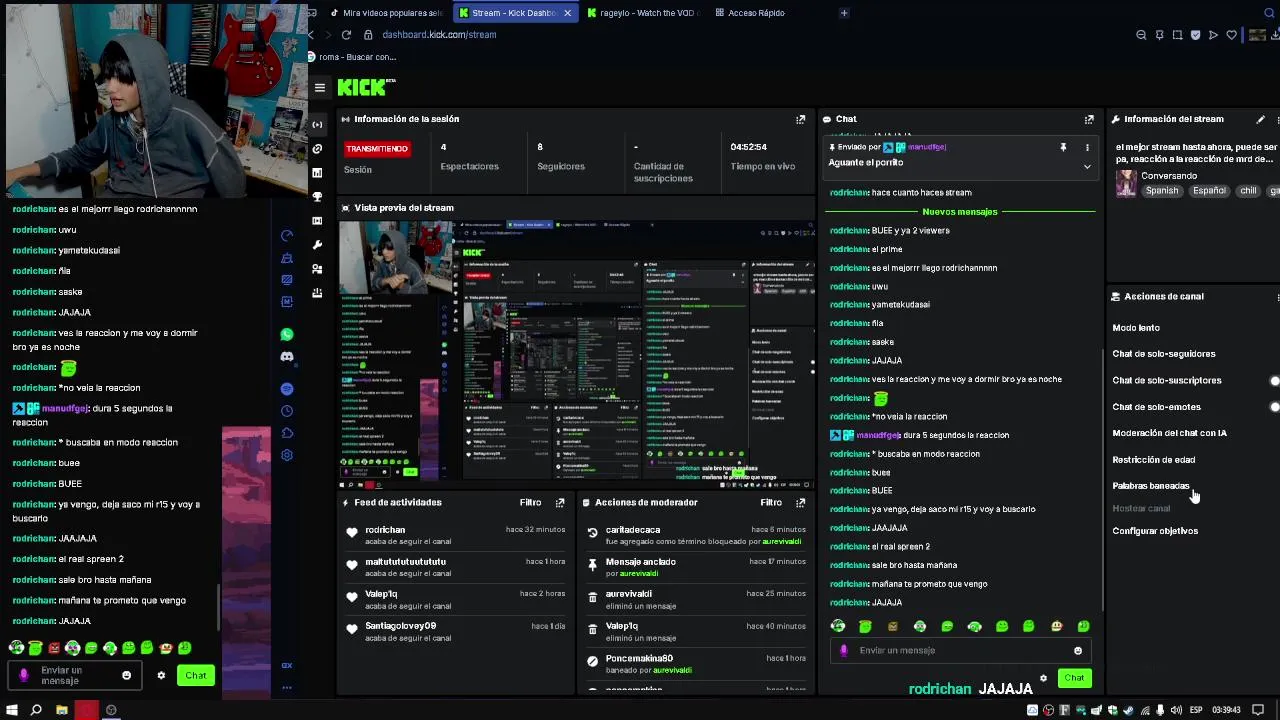1280x720 pixels.
Task: Open Moderación del chat con IA option
Action: (x=1169, y=433)
